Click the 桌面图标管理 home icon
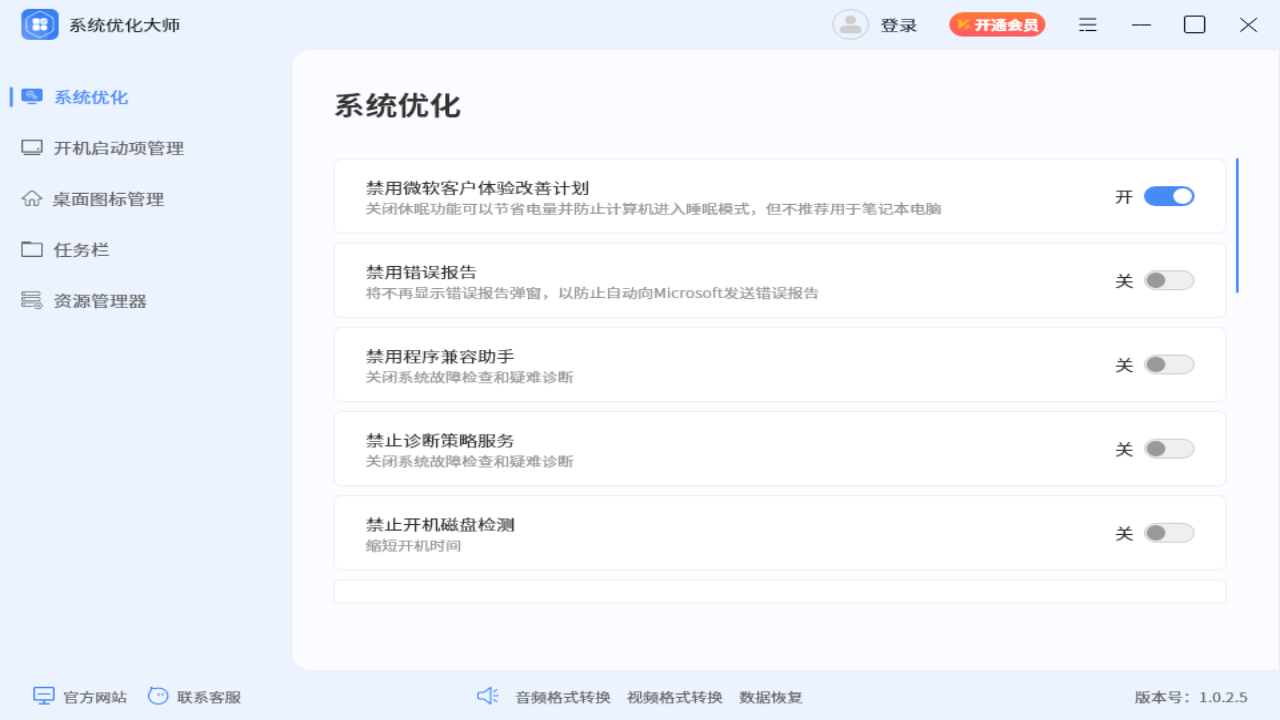 30,198
